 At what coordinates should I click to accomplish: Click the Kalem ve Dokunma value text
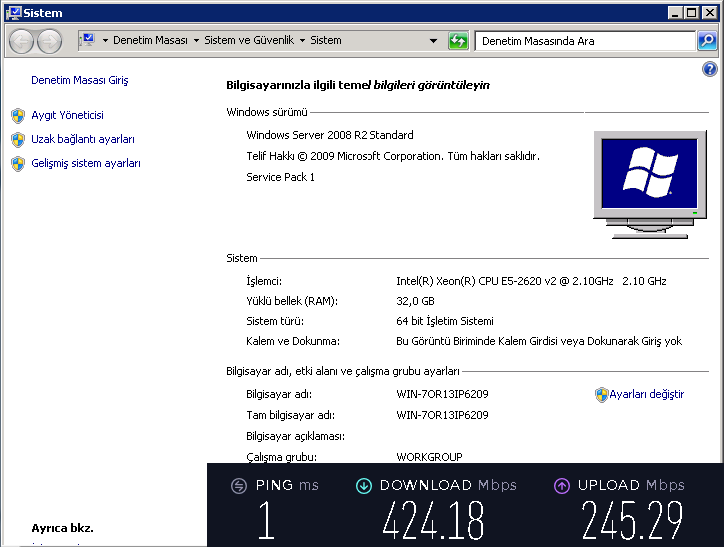(x=539, y=342)
